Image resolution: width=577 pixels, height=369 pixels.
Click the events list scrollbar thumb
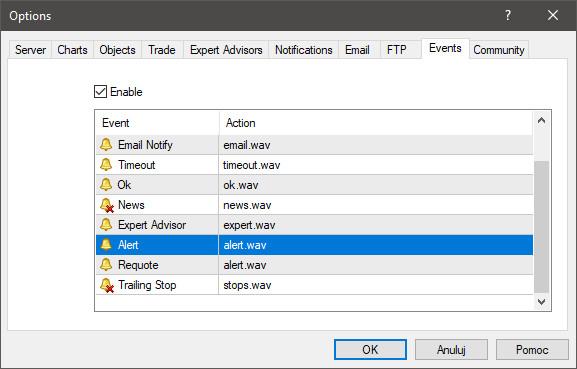coord(541,226)
